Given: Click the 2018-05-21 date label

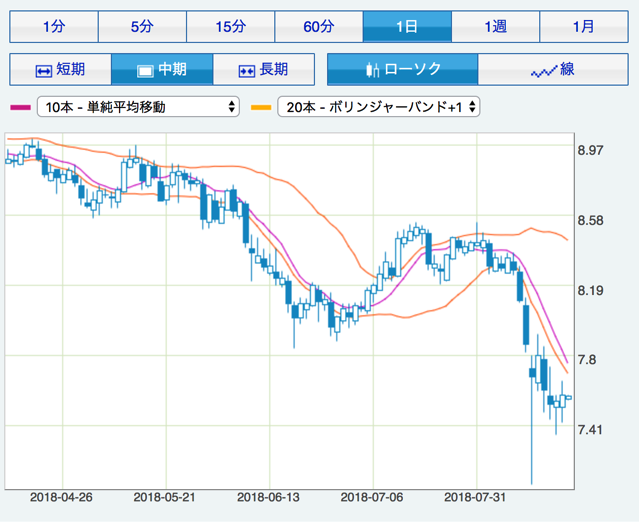Looking at the screenshot, I should 165,497.
